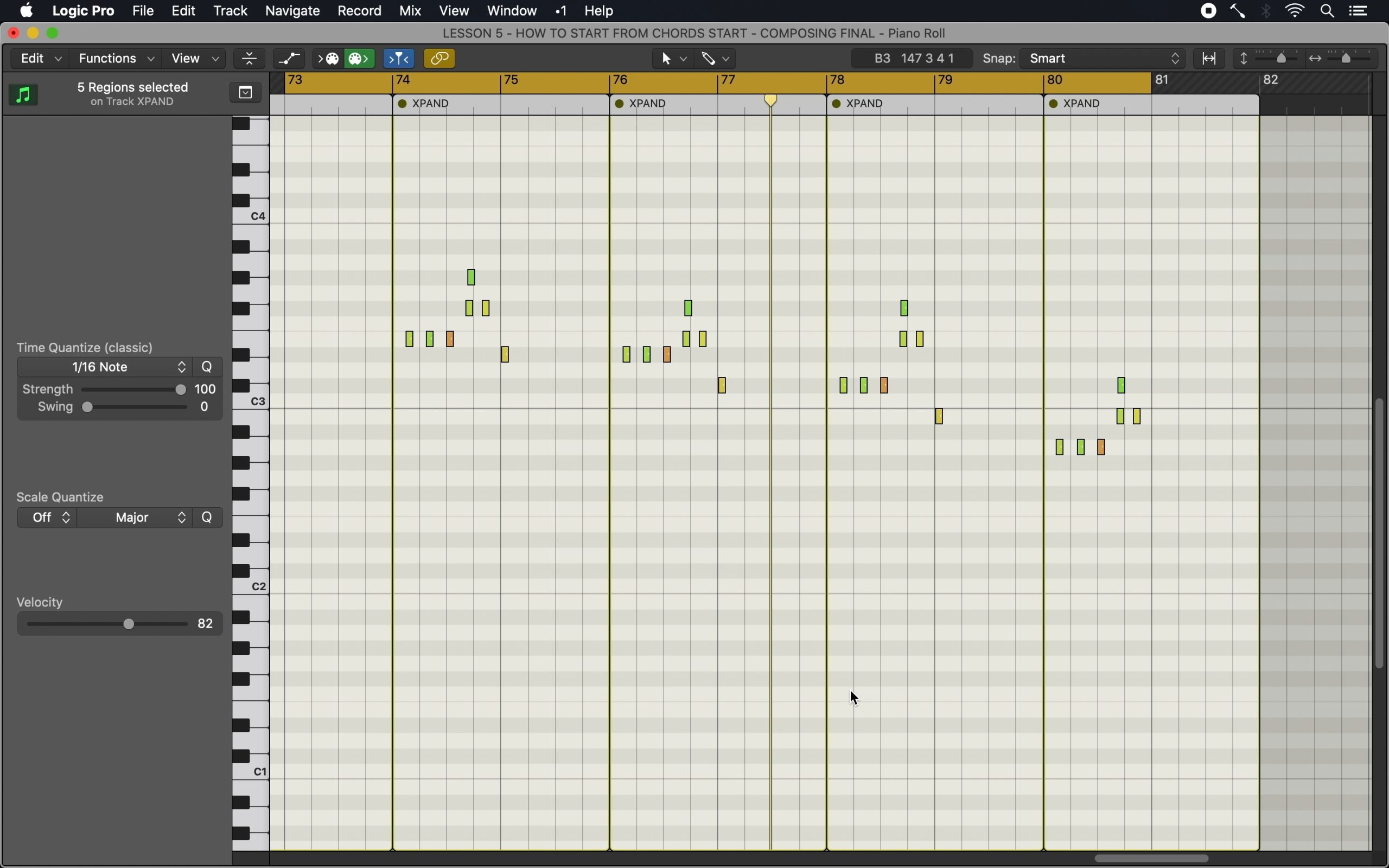Click the Collapse Mode icon
Screen dimensions: 1389x868
click(250, 58)
